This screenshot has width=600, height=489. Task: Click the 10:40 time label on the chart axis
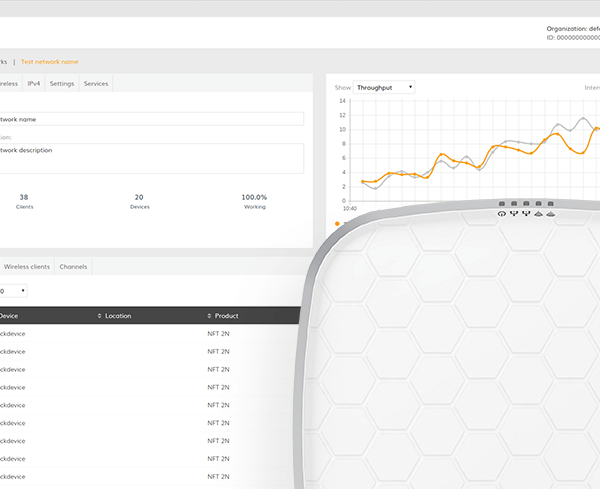[x=350, y=209]
